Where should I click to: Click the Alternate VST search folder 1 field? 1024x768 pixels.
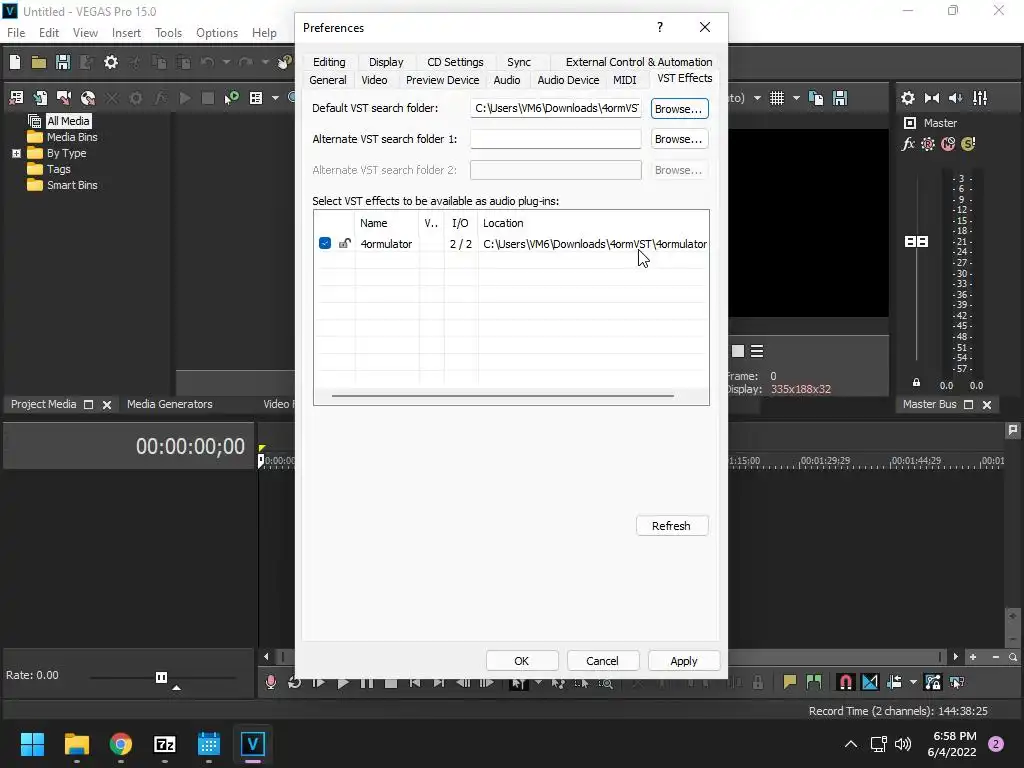(556, 139)
